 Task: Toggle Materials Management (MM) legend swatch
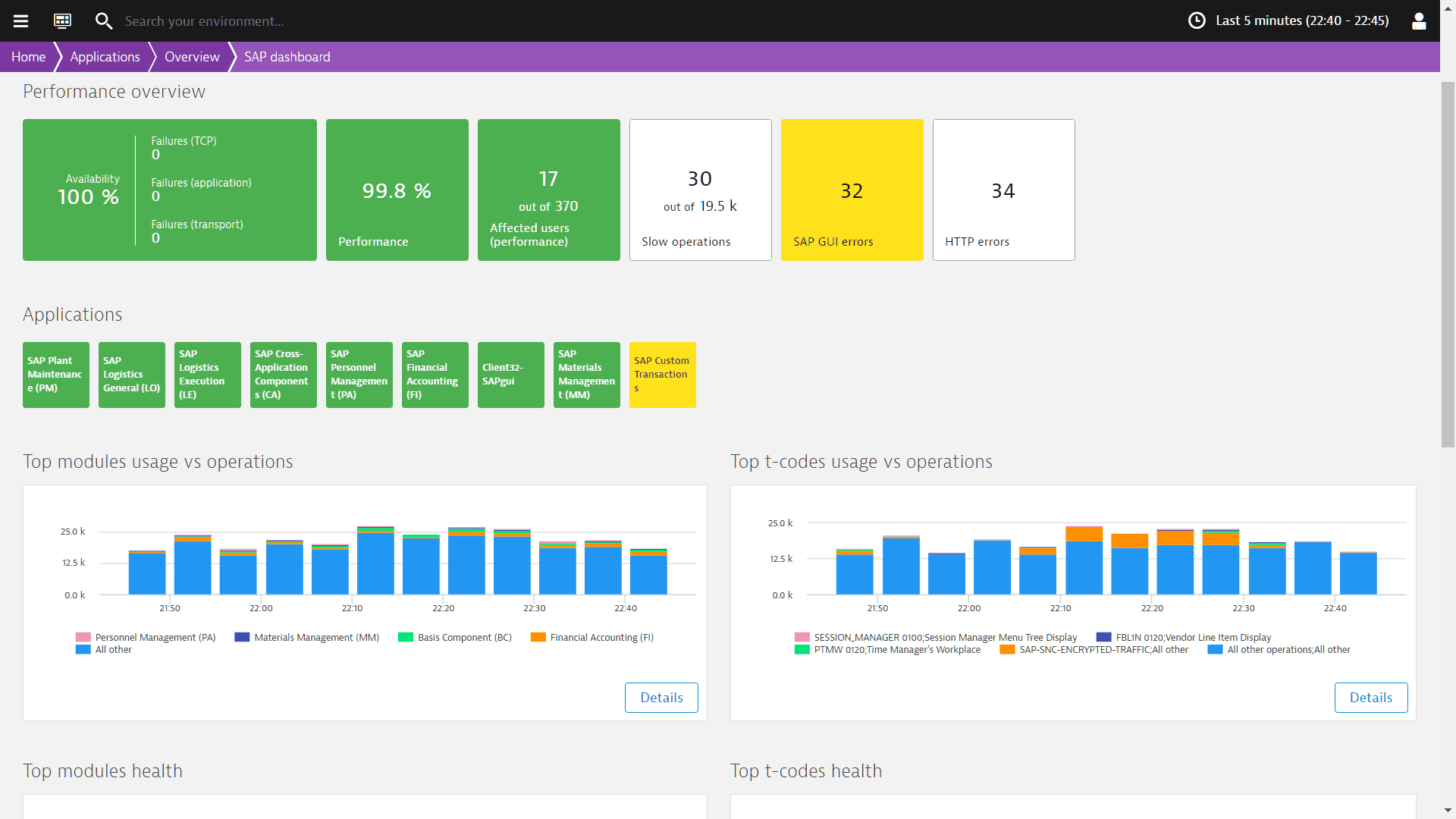tap(242, 637)
